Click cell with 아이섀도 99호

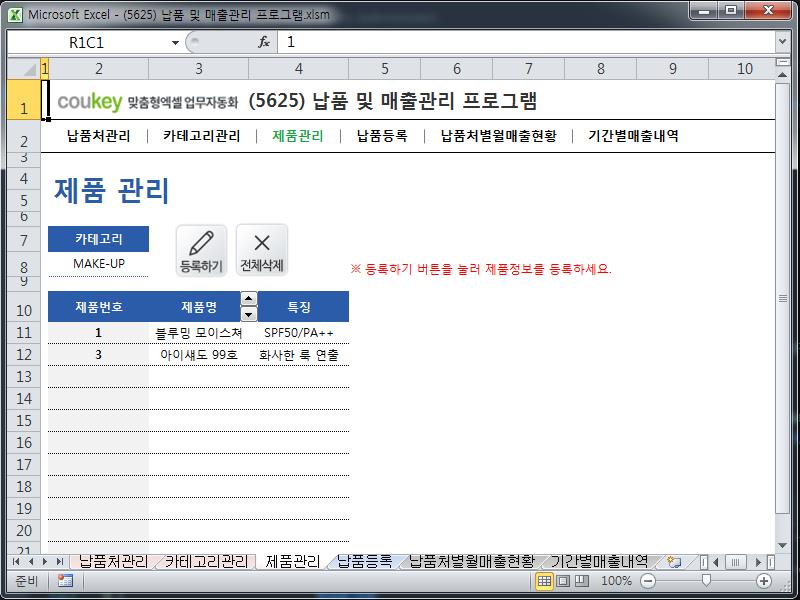point(198,355)
